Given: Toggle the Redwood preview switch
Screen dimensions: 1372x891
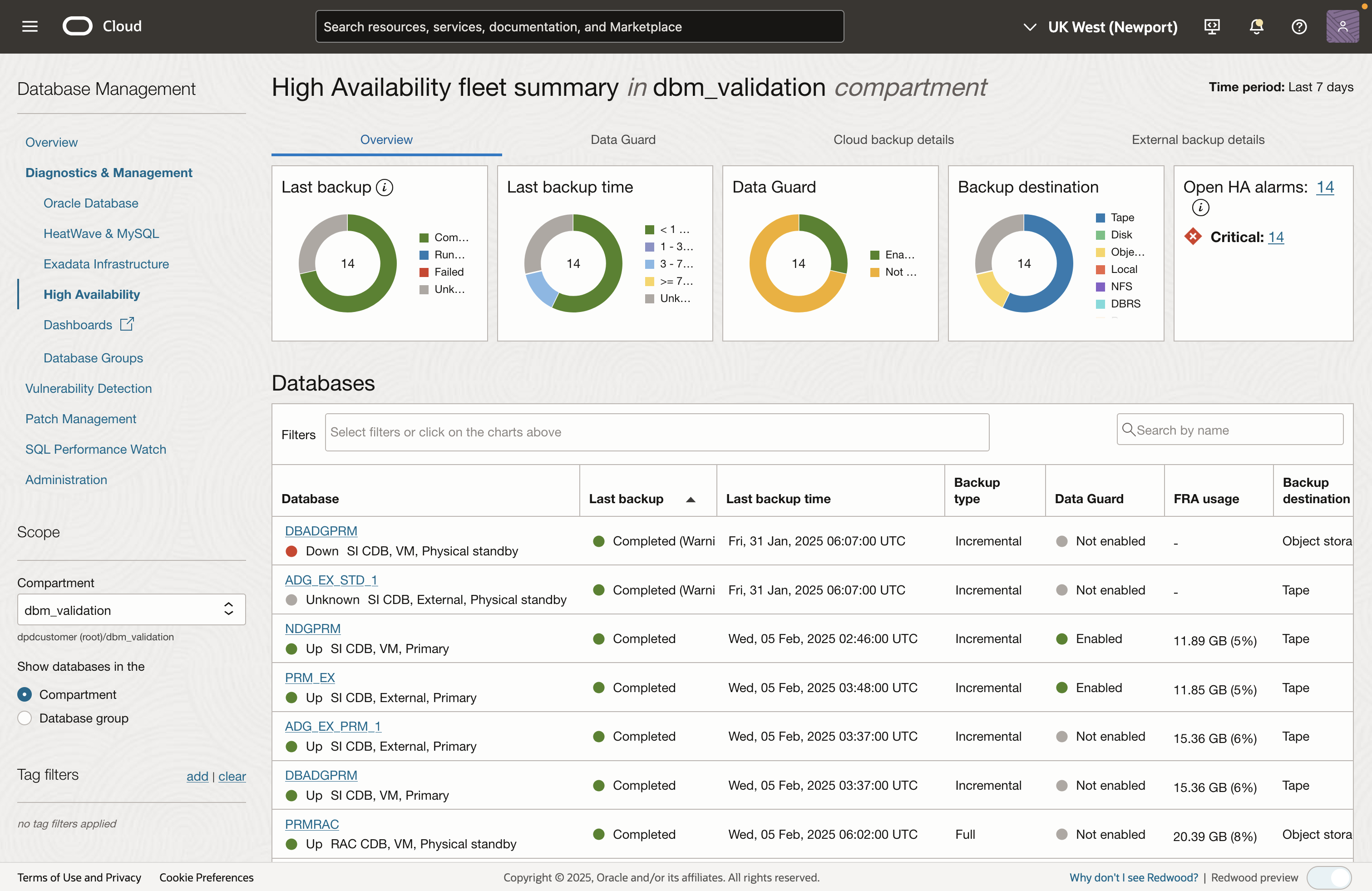Looking at the screenshot, I should pyautogui.click(x=1329, y=877).
